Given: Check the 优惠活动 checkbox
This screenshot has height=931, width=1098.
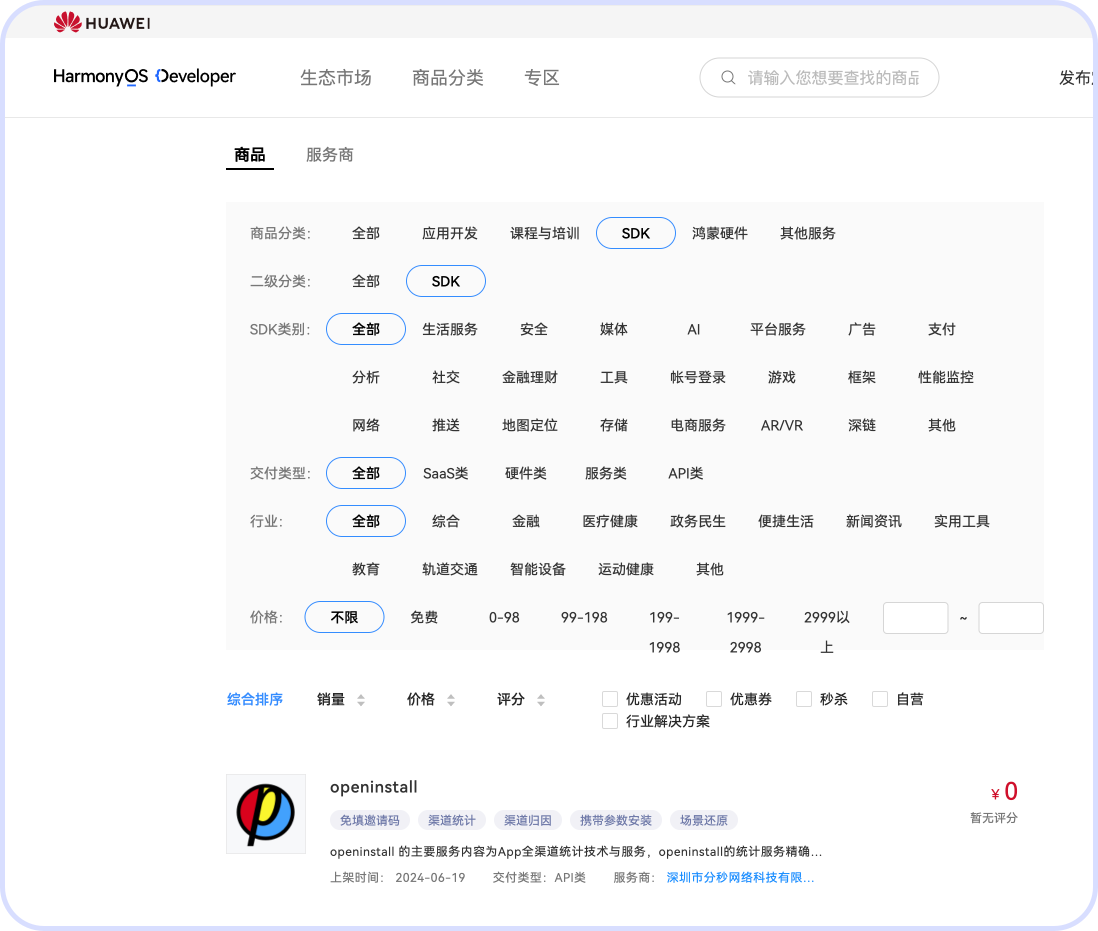Looking at the screenshot, I should point(610,699).
